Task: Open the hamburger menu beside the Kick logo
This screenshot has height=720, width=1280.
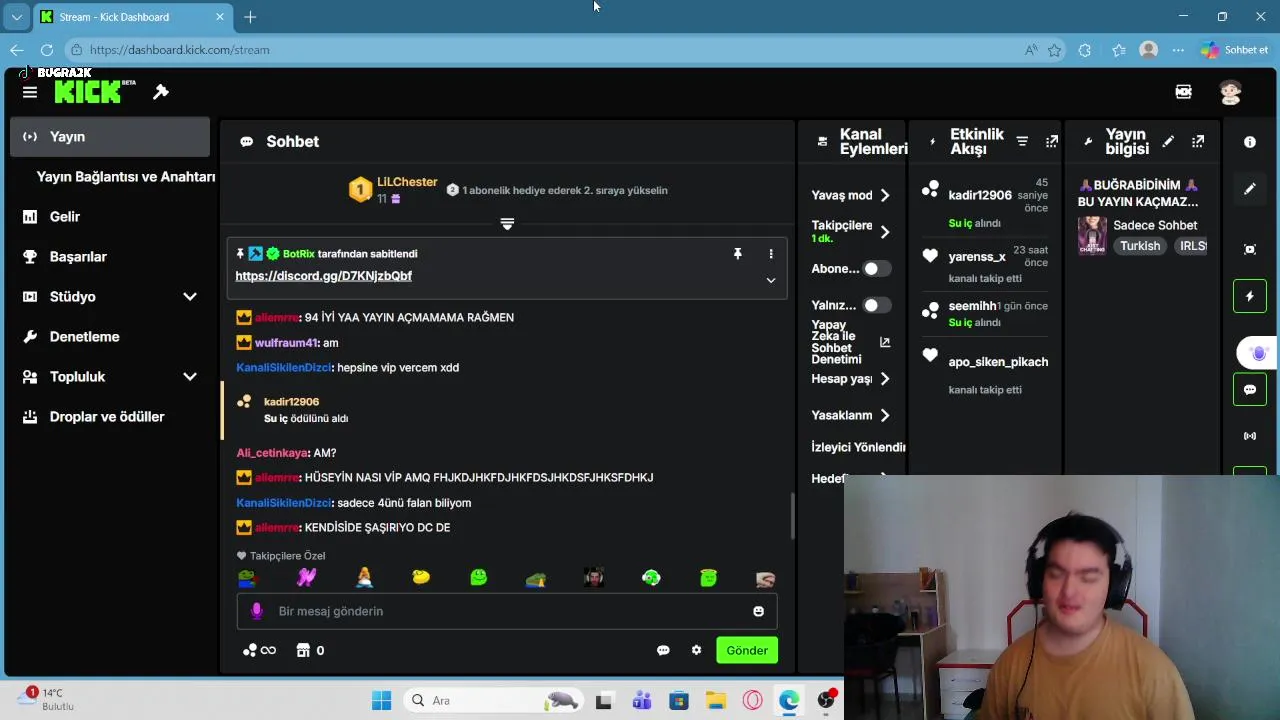Action: [x=30, y=92]
